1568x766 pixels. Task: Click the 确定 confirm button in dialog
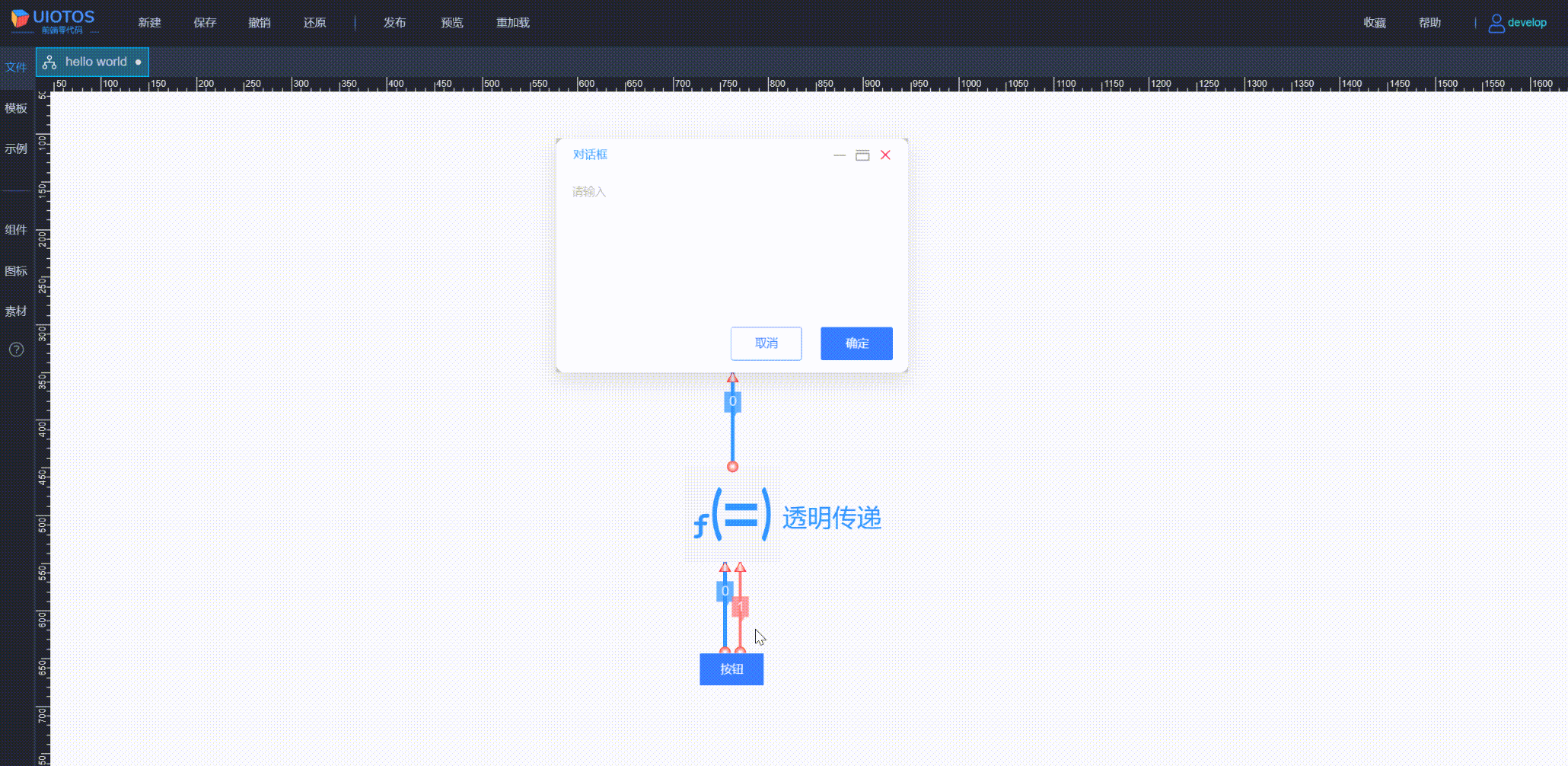tap(856, 343)
